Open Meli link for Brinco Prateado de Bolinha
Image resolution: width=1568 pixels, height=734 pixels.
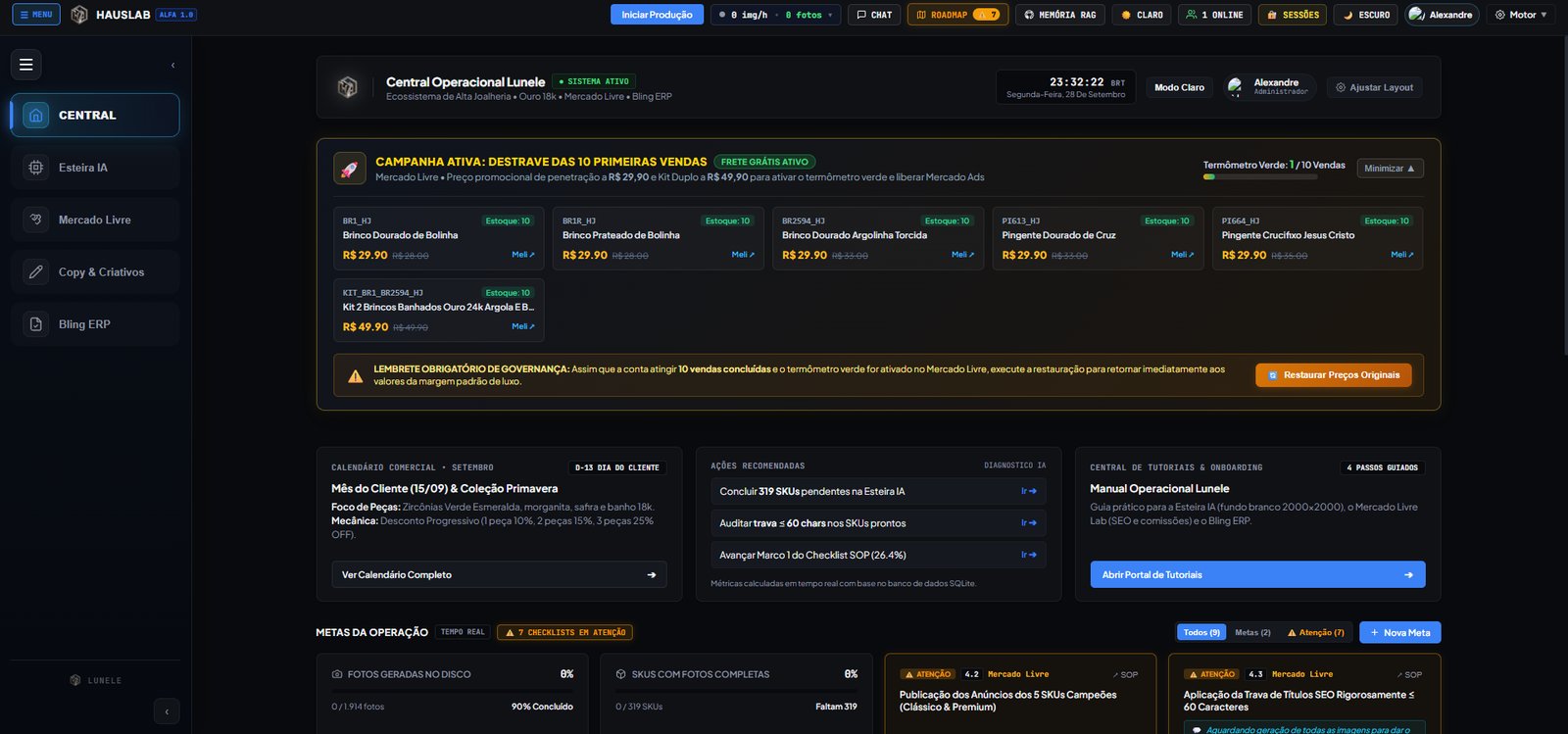743,255
